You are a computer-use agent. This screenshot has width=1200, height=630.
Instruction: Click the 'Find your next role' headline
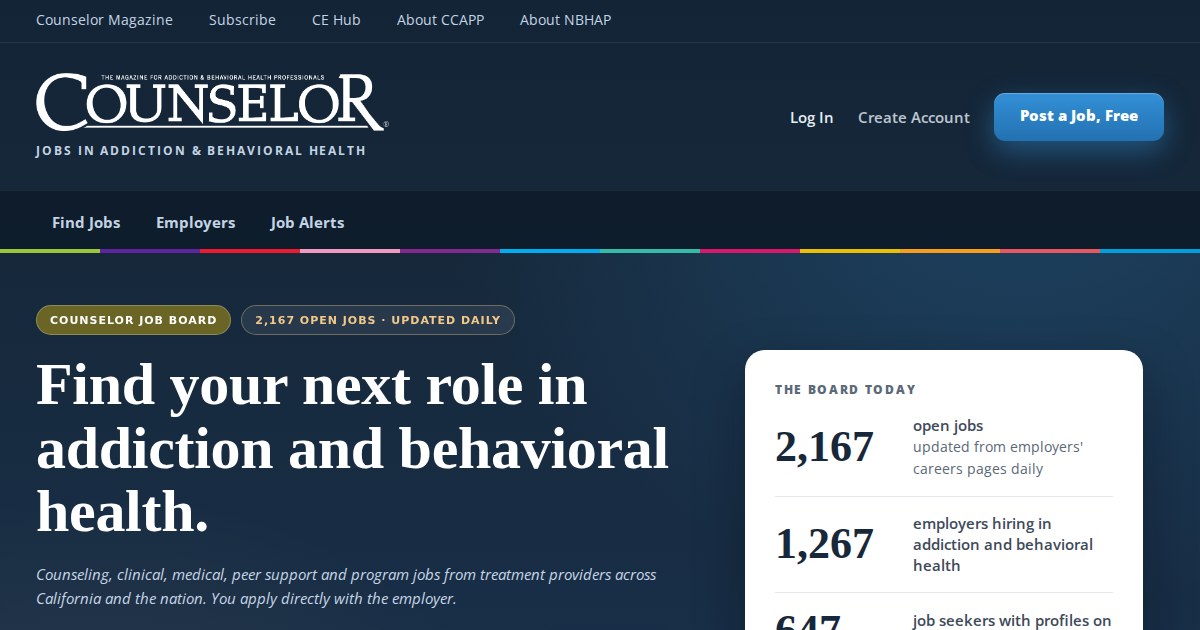point(352,449)
